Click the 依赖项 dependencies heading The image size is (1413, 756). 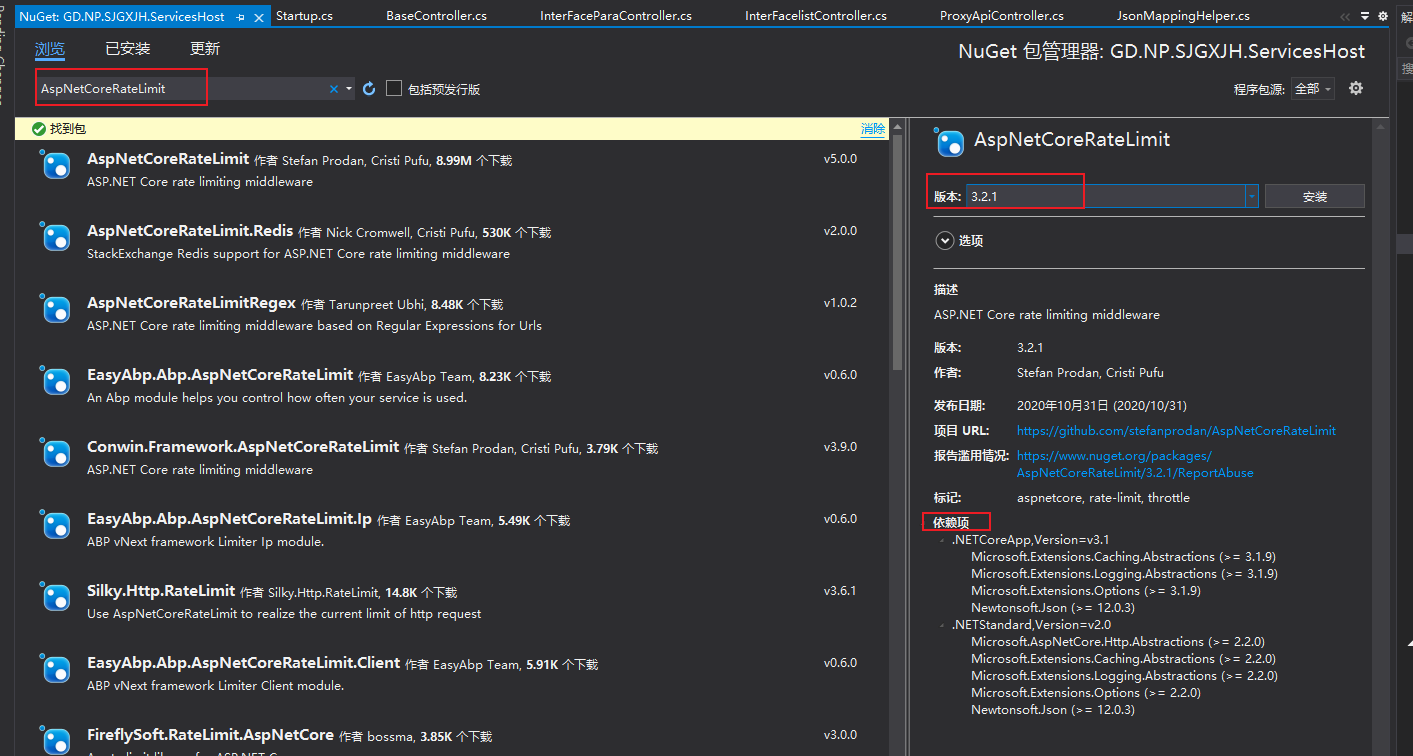coord(951,522)
